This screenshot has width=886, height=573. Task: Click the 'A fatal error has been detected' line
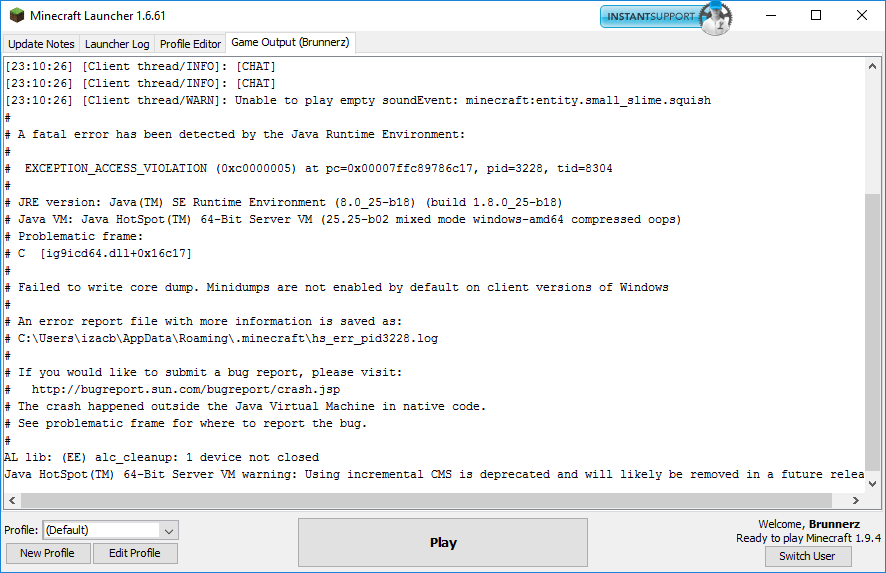(235, 134)
